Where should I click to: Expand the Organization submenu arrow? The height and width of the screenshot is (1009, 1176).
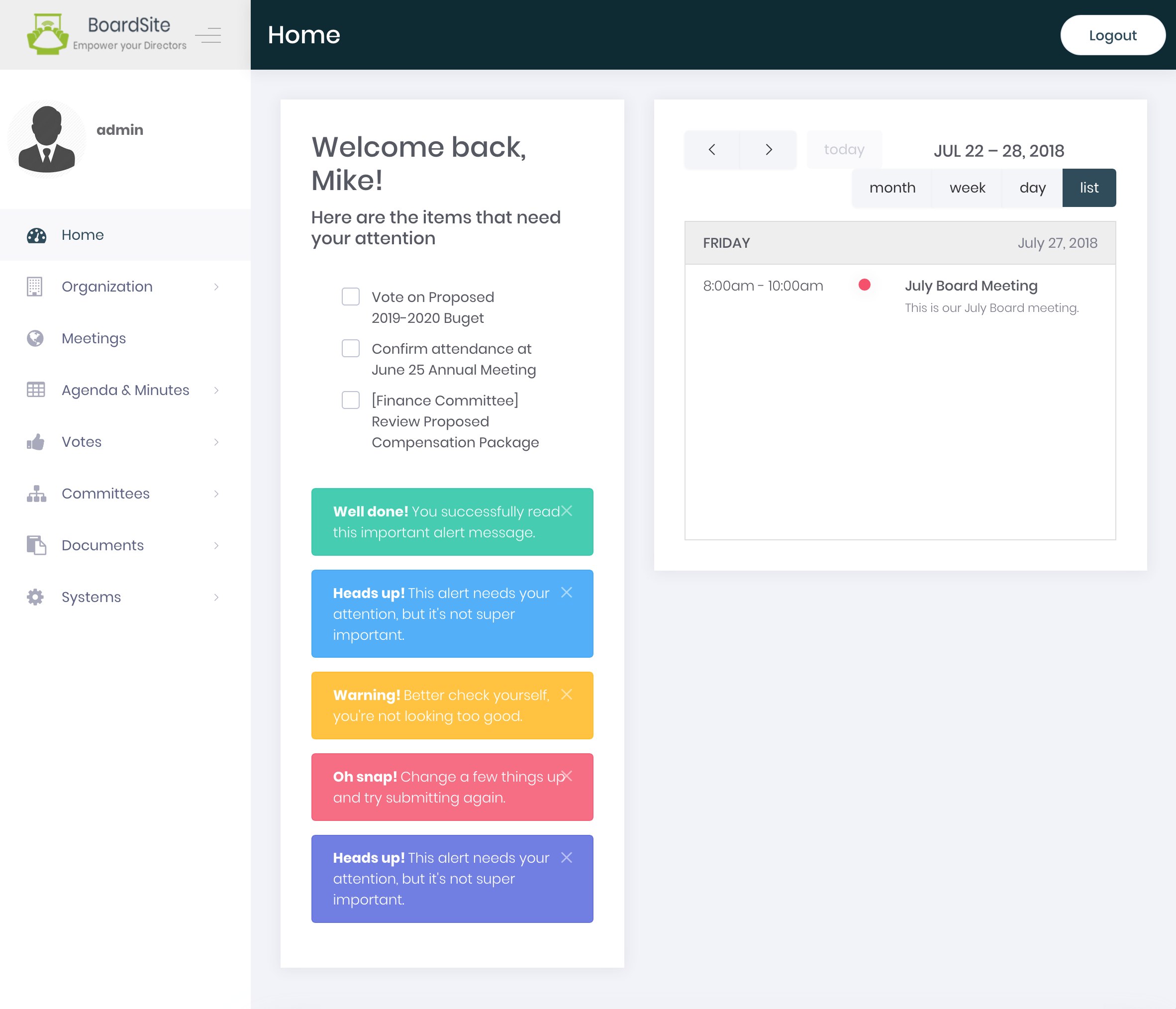pyautogui.click(x=216, y=287)
